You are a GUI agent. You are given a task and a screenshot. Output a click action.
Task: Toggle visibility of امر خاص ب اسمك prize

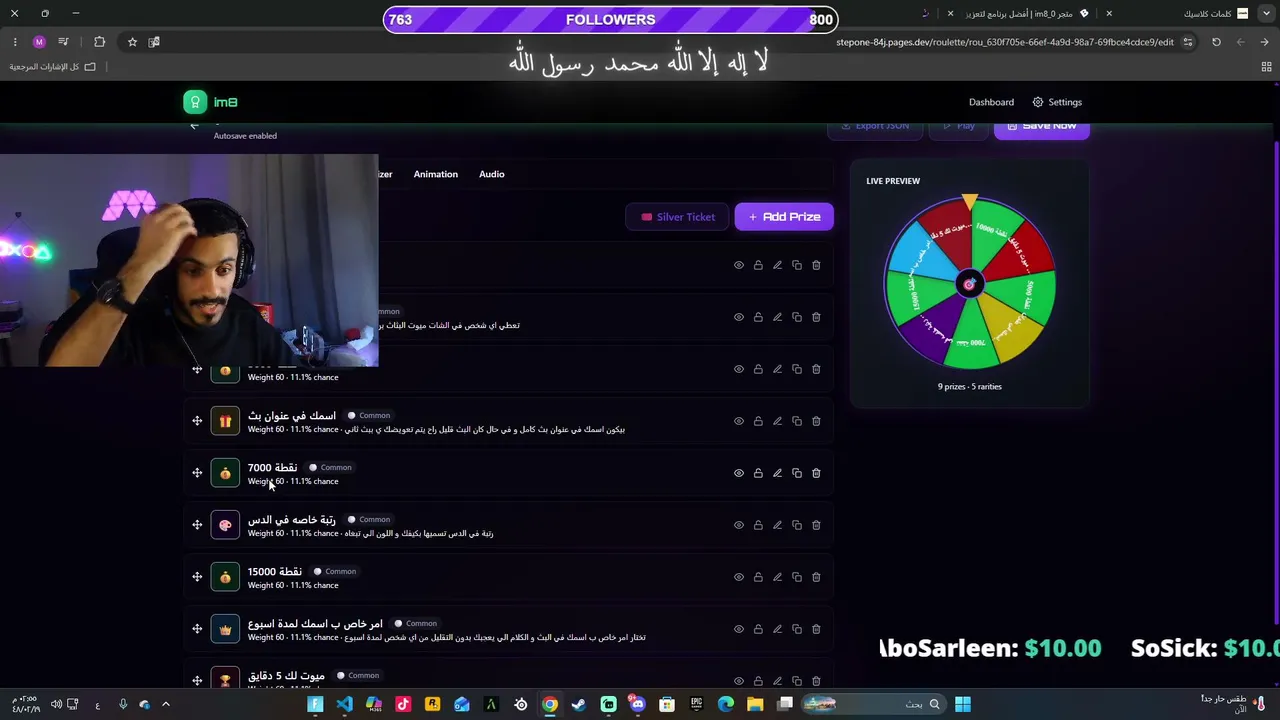pos(739,629)
